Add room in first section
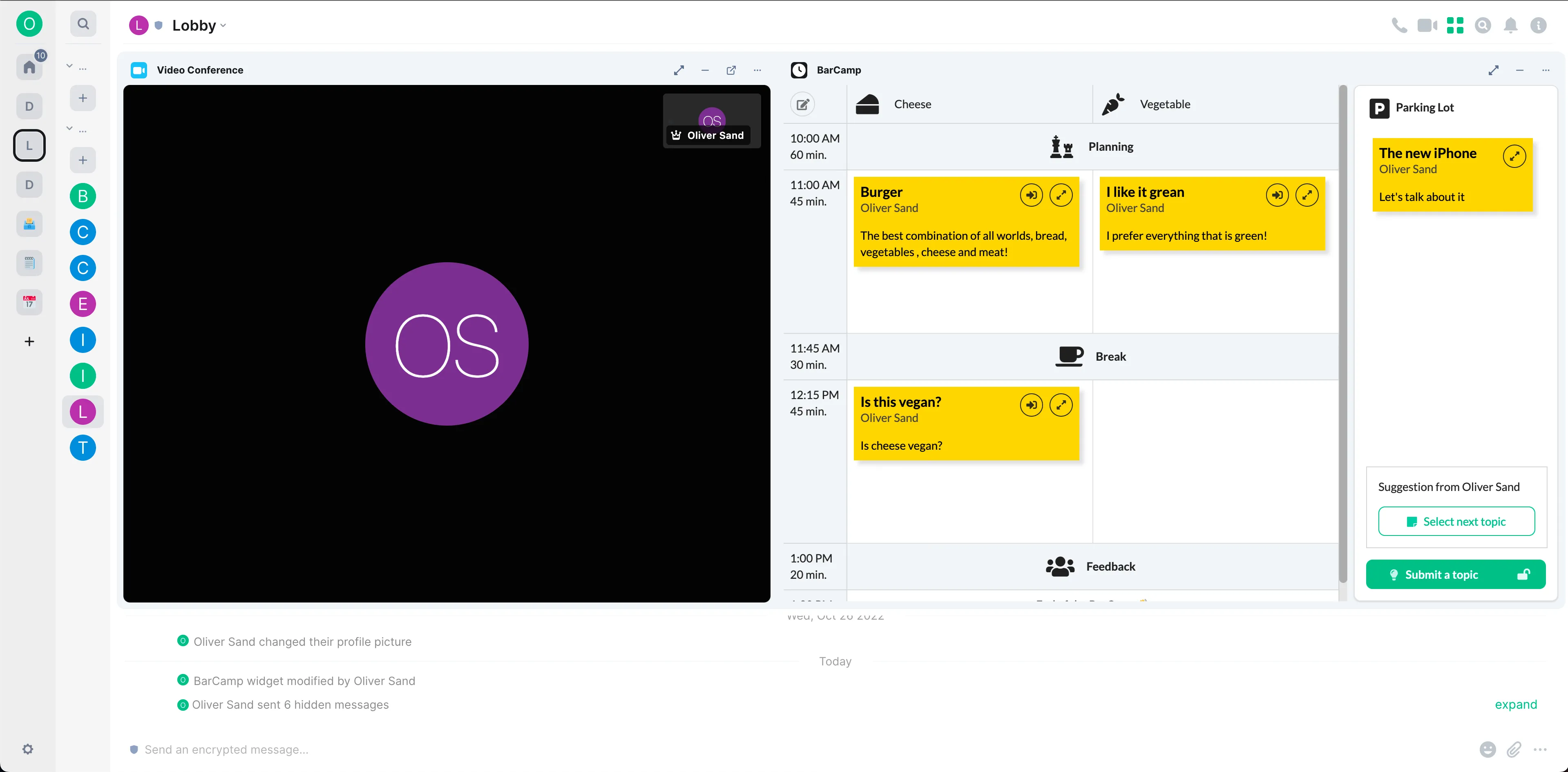1568x772 pixels. coord(83,98)
